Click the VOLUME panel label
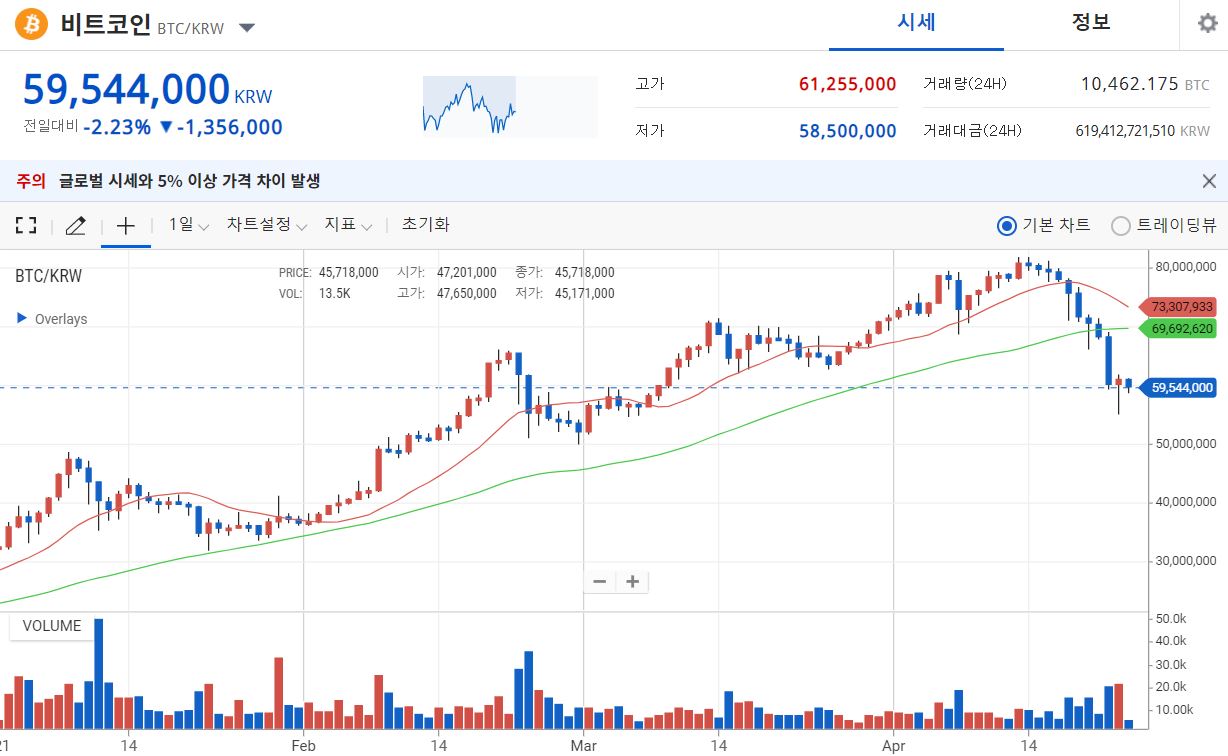1228x756 pixels. coord(52,626)
